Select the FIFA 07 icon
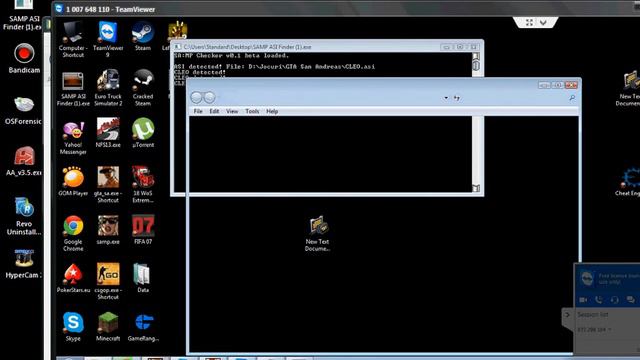640x360 pixels. (x=143, y=230)
